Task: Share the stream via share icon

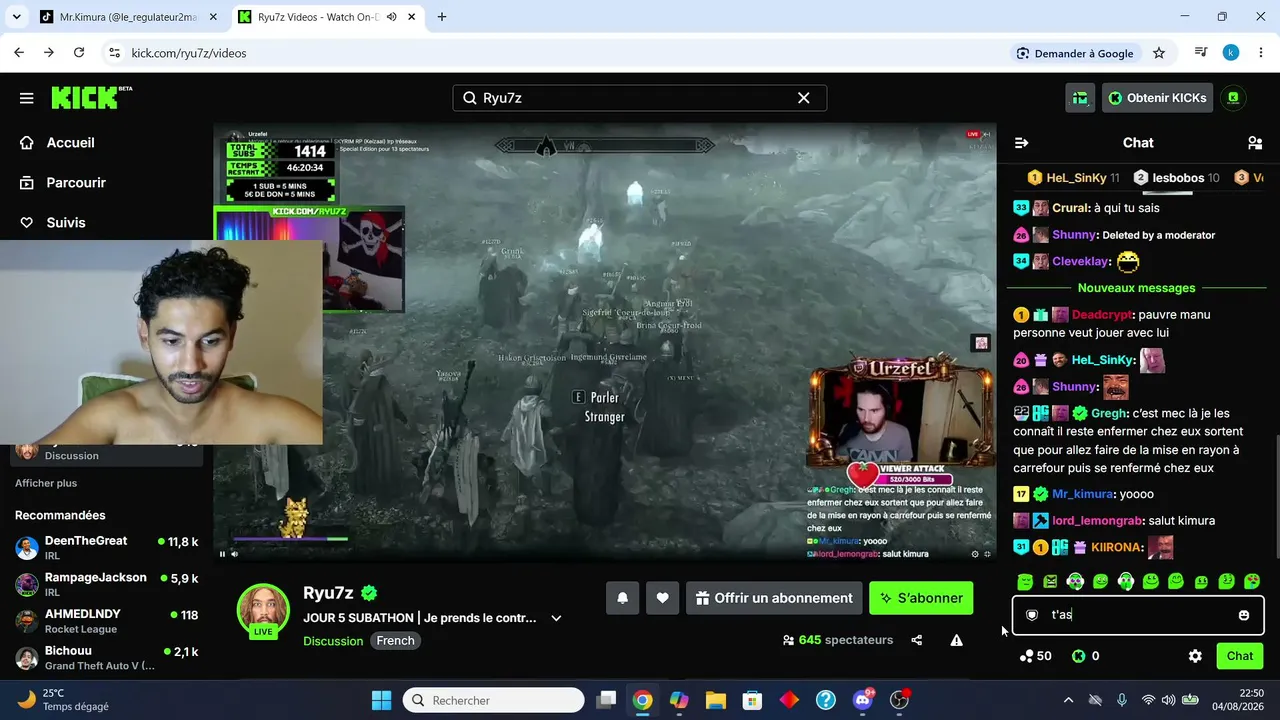Action: click(x=917, y=640)
